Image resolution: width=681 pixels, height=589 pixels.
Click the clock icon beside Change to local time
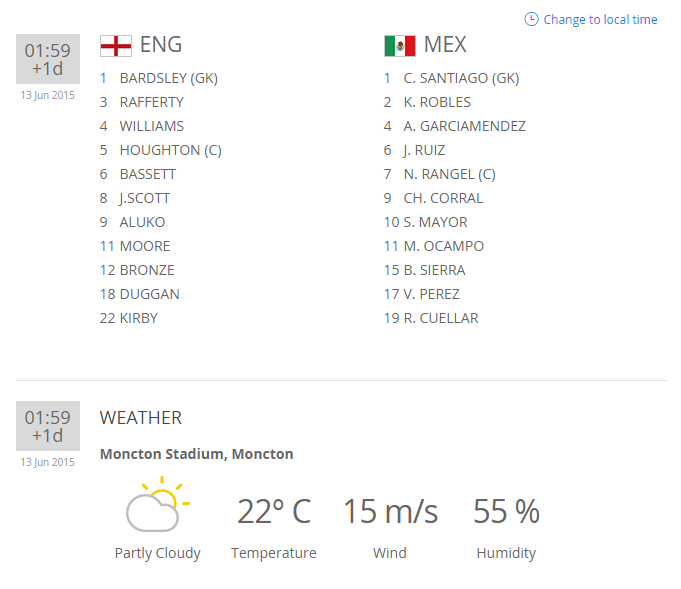[x=531, y=19]
